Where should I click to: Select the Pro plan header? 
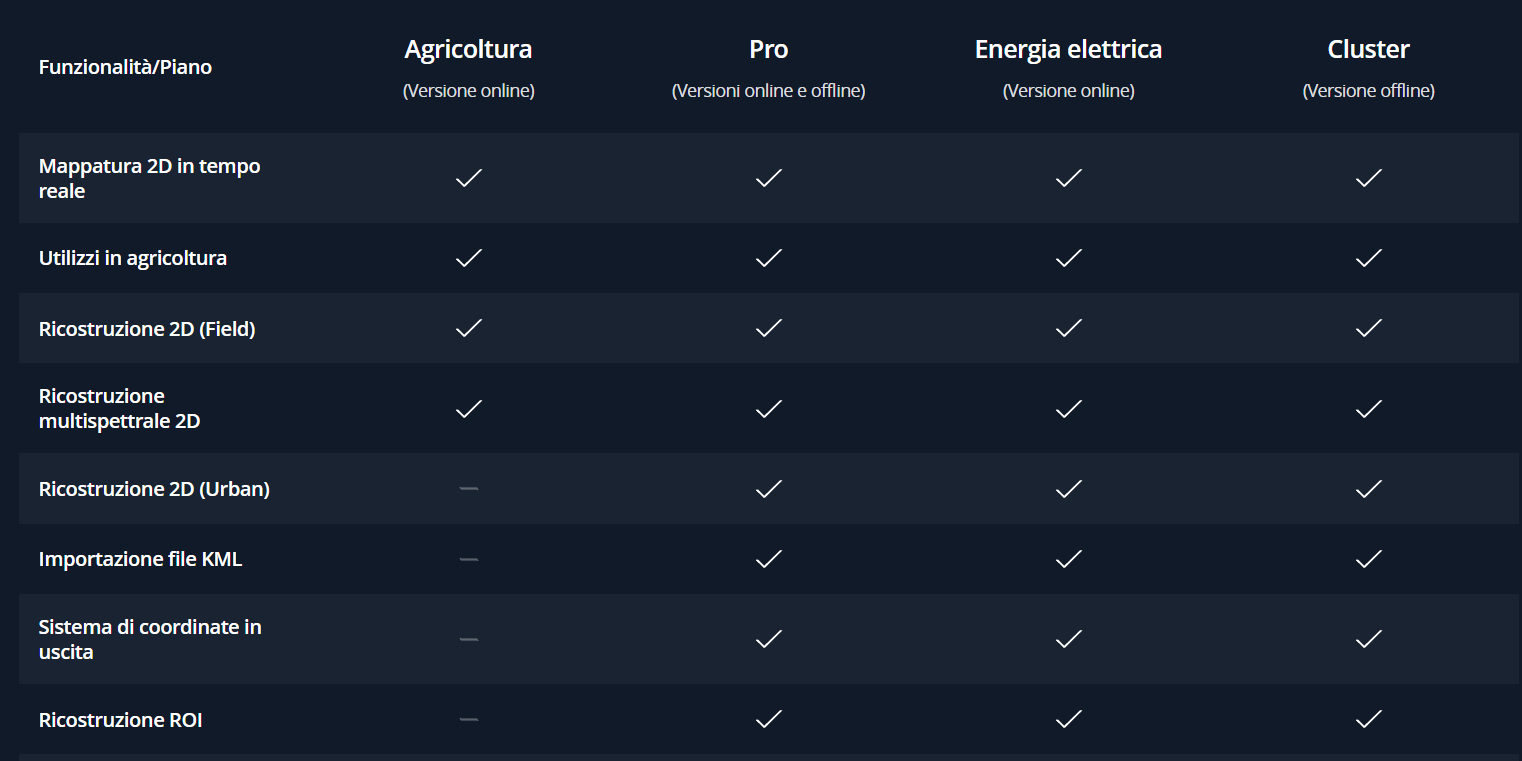(x=768, y=49)
